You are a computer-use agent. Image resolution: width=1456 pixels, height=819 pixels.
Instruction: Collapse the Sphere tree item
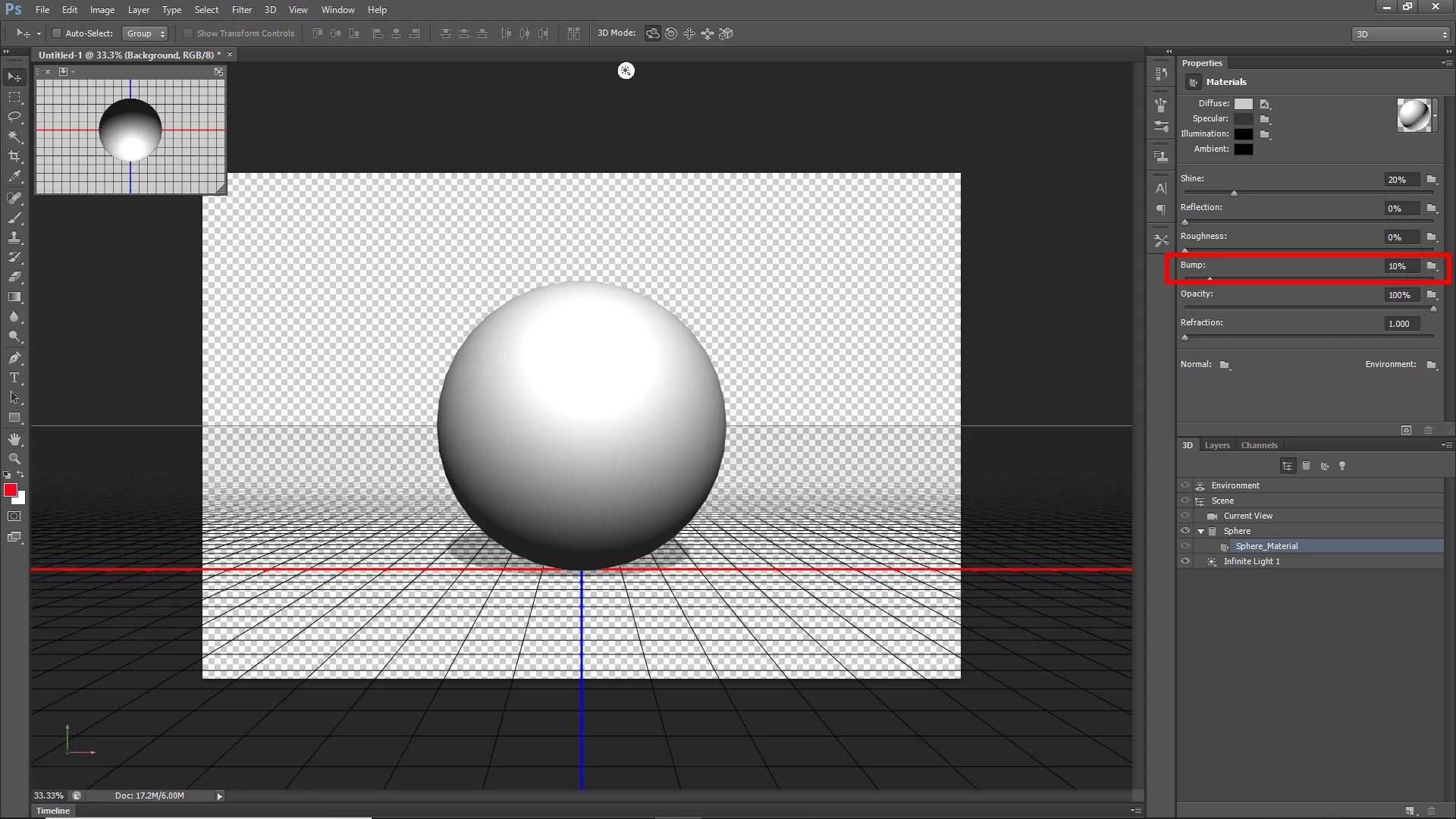pyautogui.click(x=1200, y=531)
